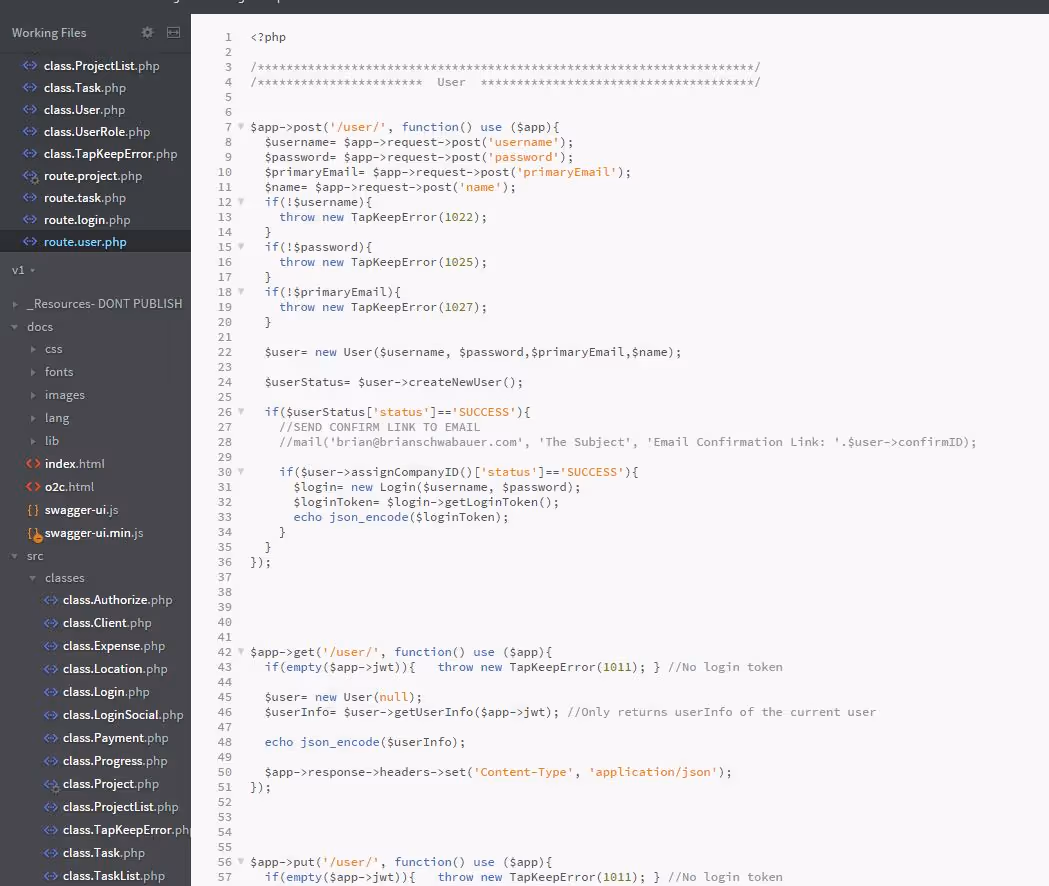Fold the code block at line 7
Viewport: 1049px width, 886px height.
(241, 126)
